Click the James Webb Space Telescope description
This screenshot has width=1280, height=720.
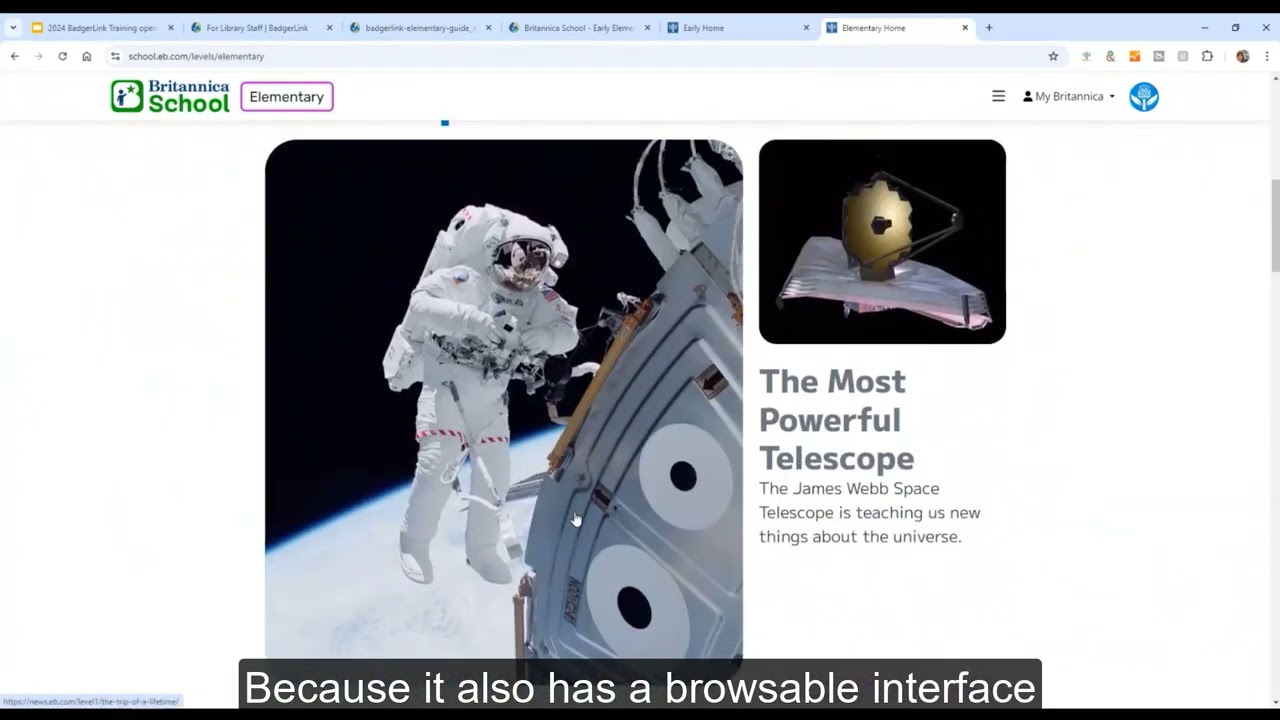[x=869, y=512]
